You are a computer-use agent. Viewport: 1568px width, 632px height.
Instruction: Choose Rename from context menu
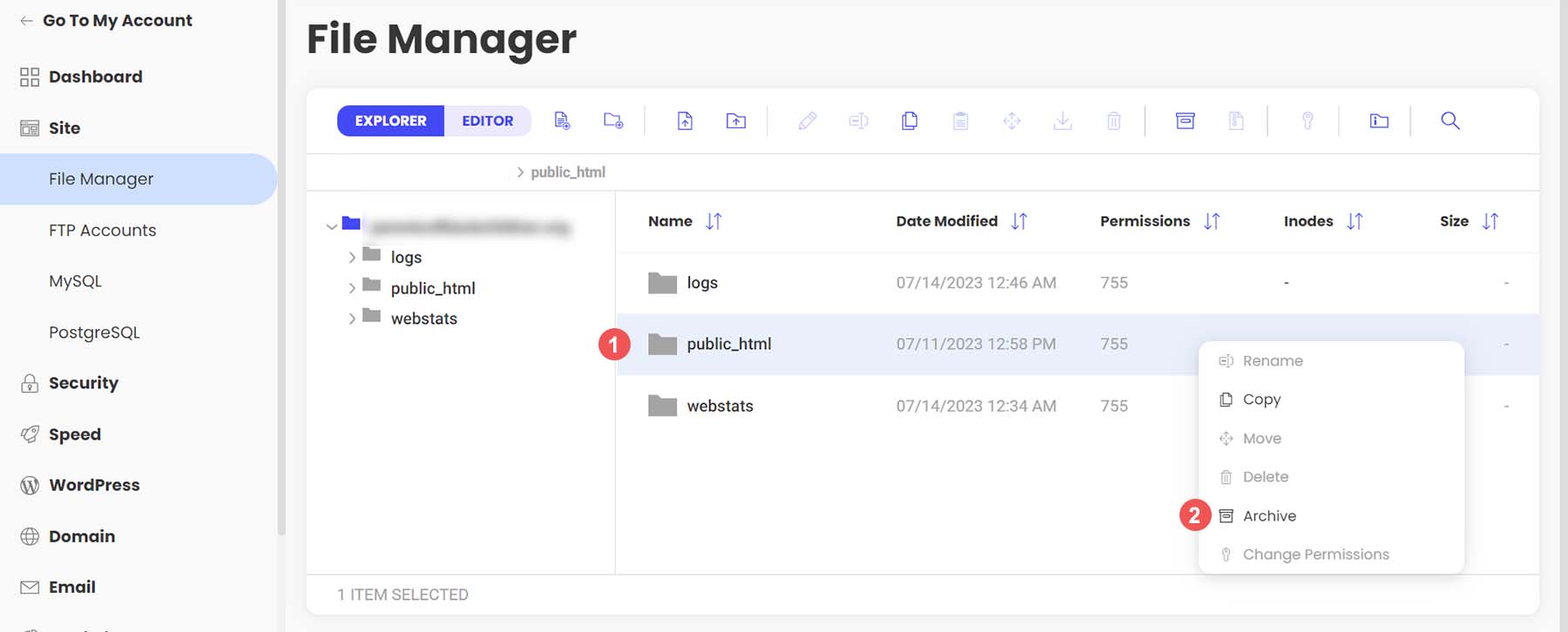click(x=1331, y=361)
